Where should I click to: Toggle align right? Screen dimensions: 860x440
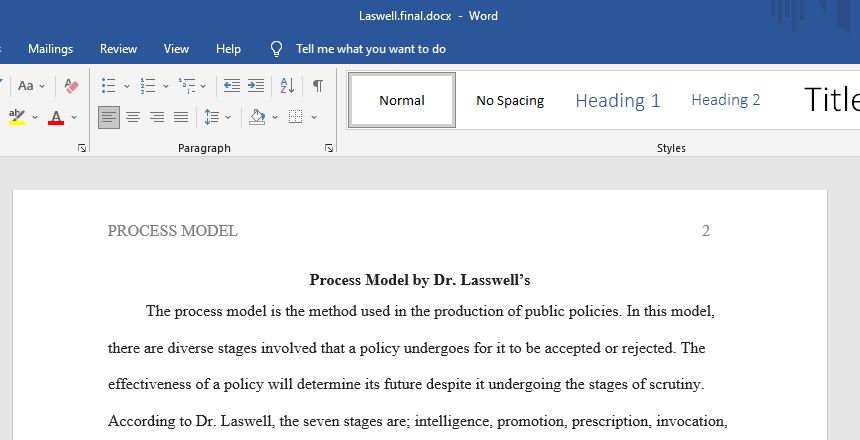click(x=157, y=117)
